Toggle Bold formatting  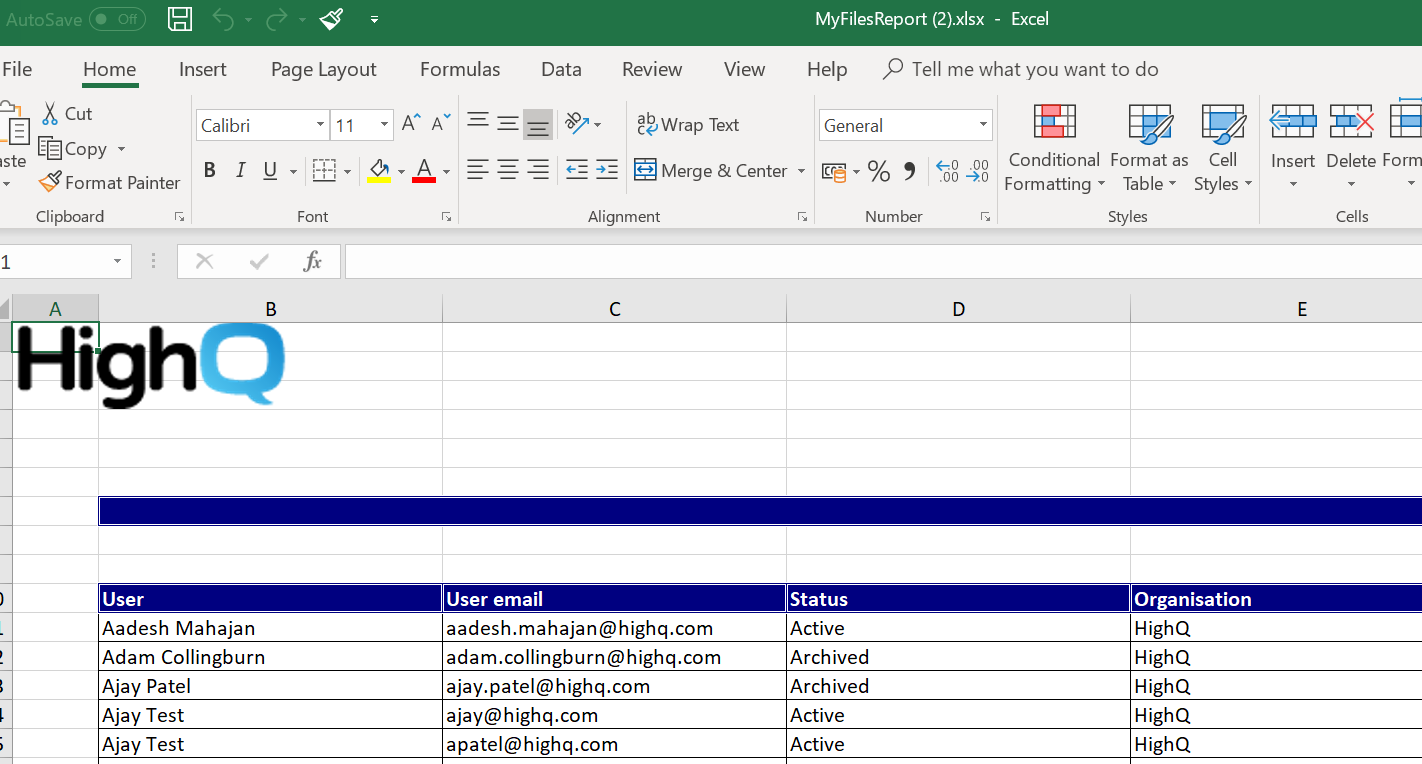(x=210, y=171)
